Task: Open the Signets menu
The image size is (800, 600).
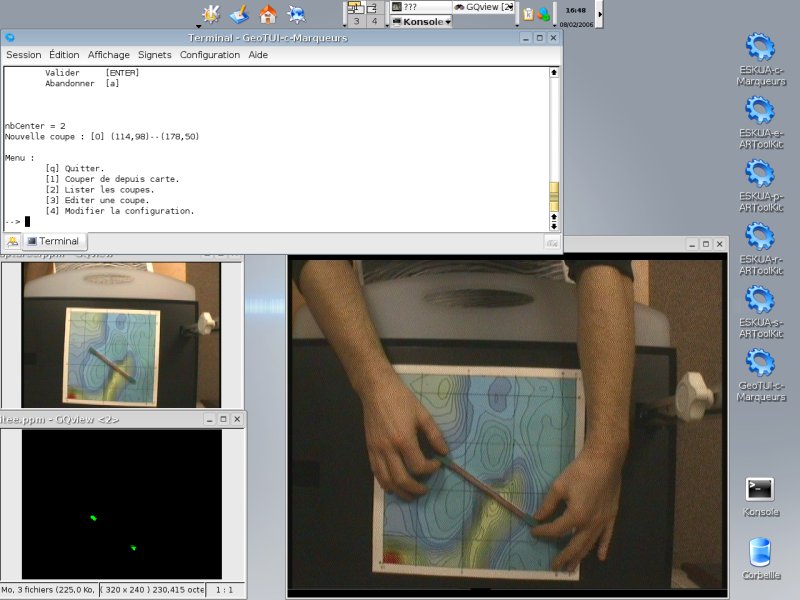Action: 155,55
